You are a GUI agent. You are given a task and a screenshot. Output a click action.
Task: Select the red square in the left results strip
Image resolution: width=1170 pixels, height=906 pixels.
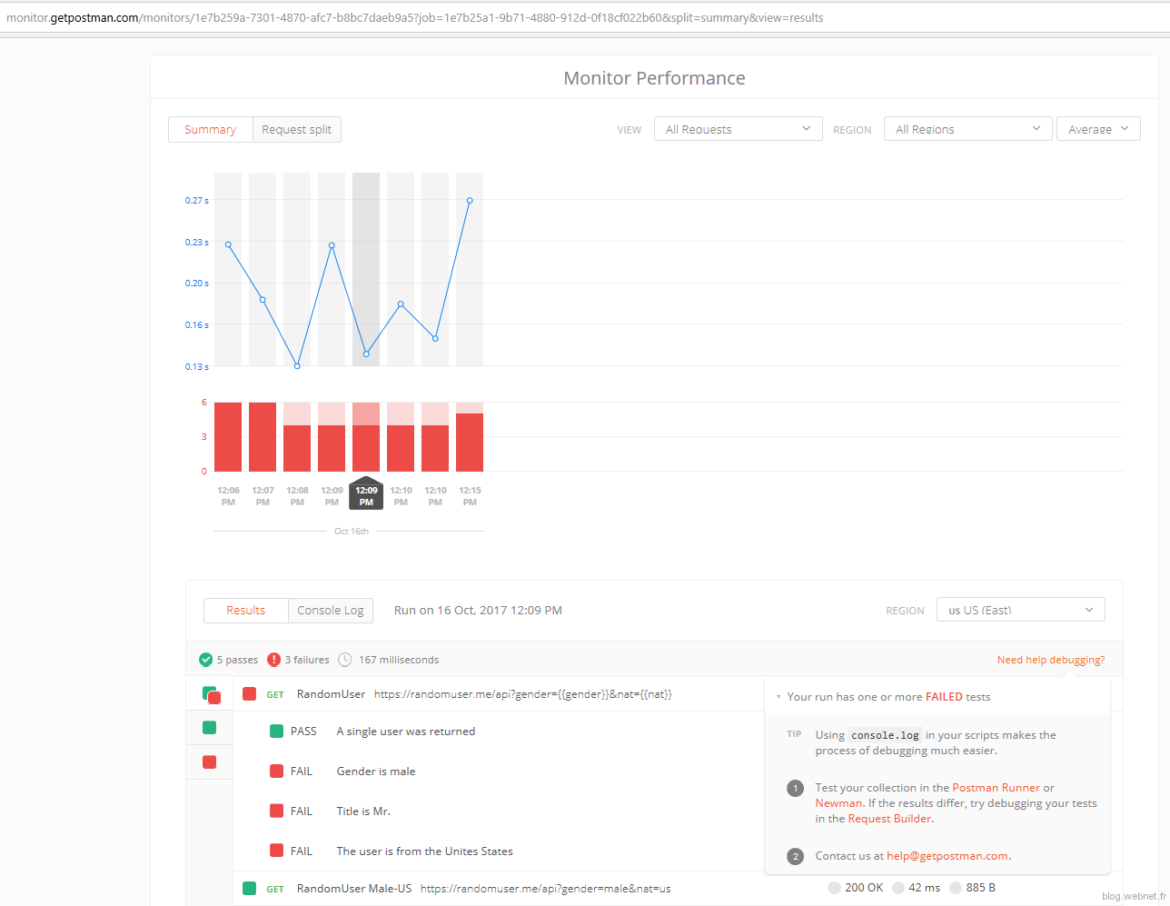point(209,762)
